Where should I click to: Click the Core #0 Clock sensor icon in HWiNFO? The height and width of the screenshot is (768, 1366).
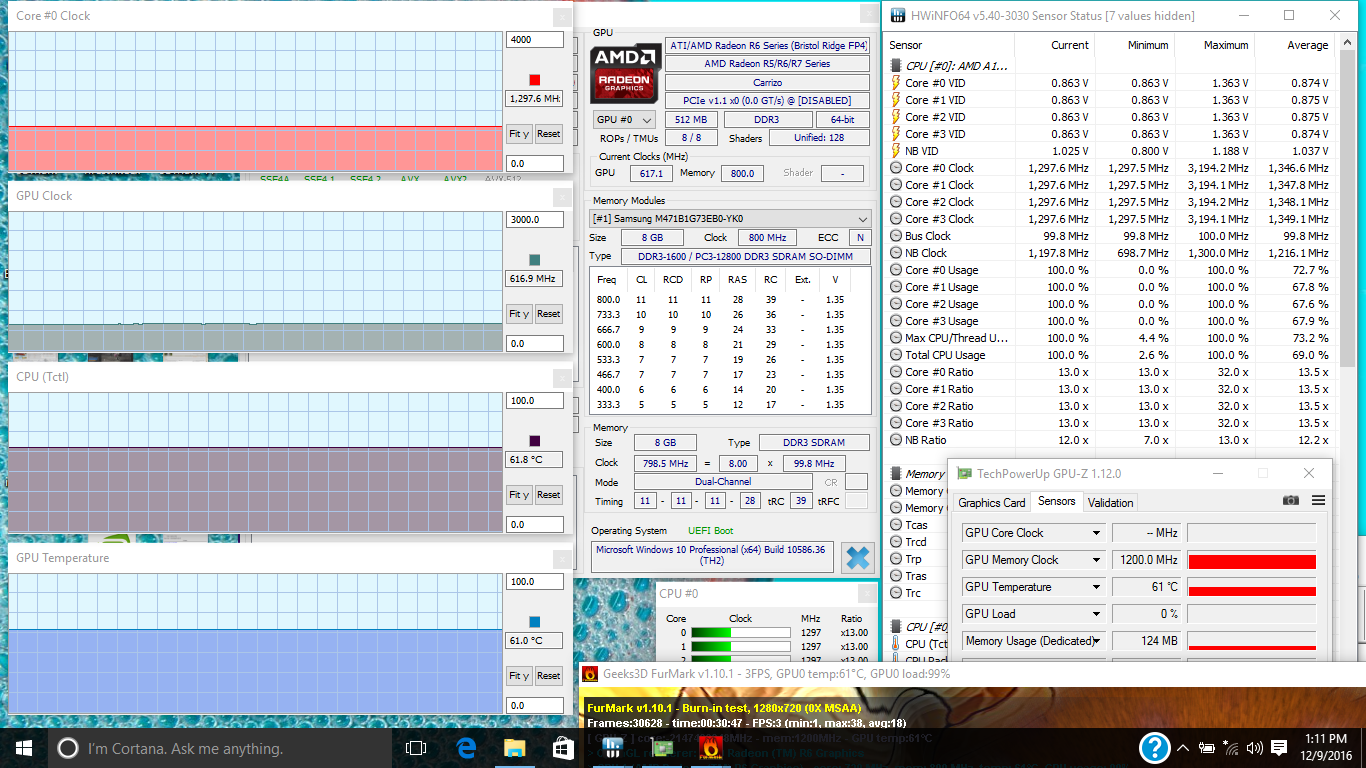pos(896,168)
